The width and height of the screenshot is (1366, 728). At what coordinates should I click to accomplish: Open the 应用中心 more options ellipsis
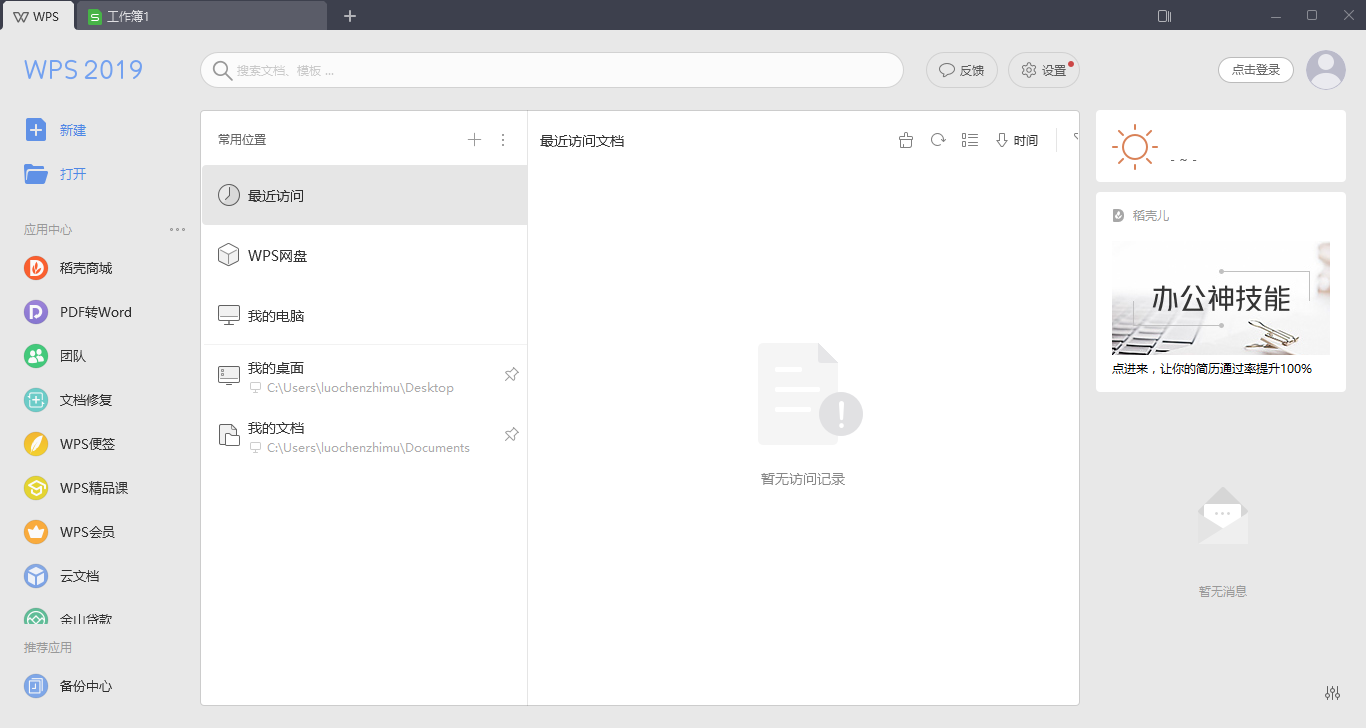(177, 229)
